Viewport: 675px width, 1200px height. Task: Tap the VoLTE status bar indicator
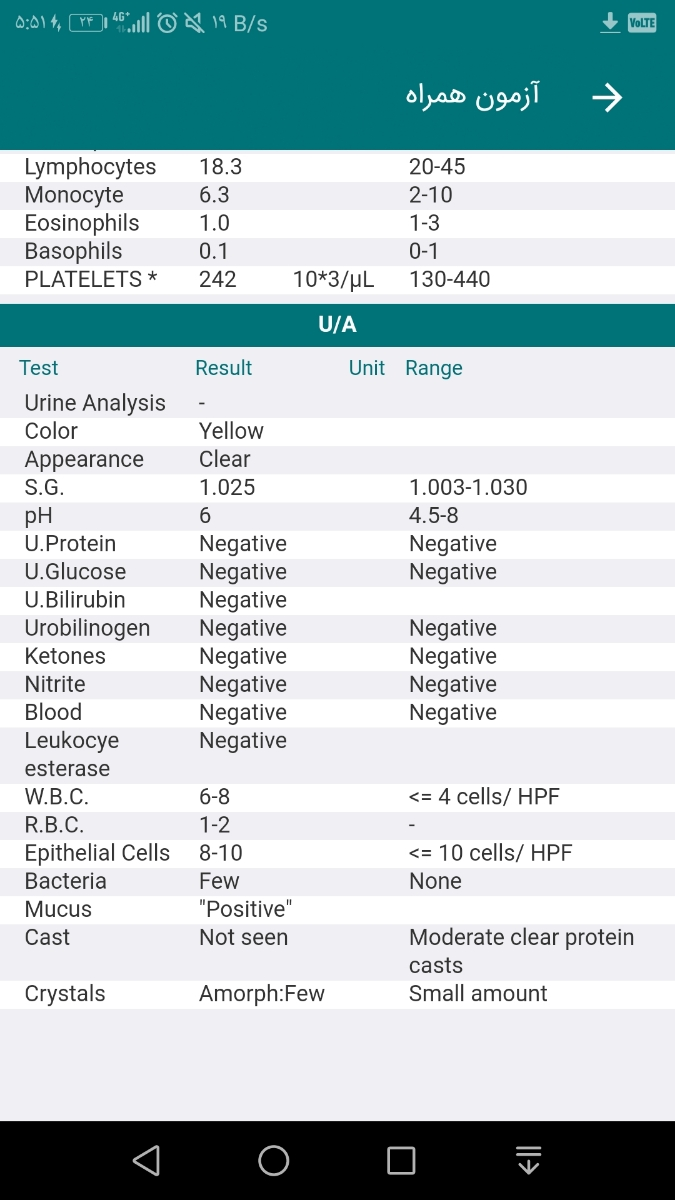pos(642,23)
